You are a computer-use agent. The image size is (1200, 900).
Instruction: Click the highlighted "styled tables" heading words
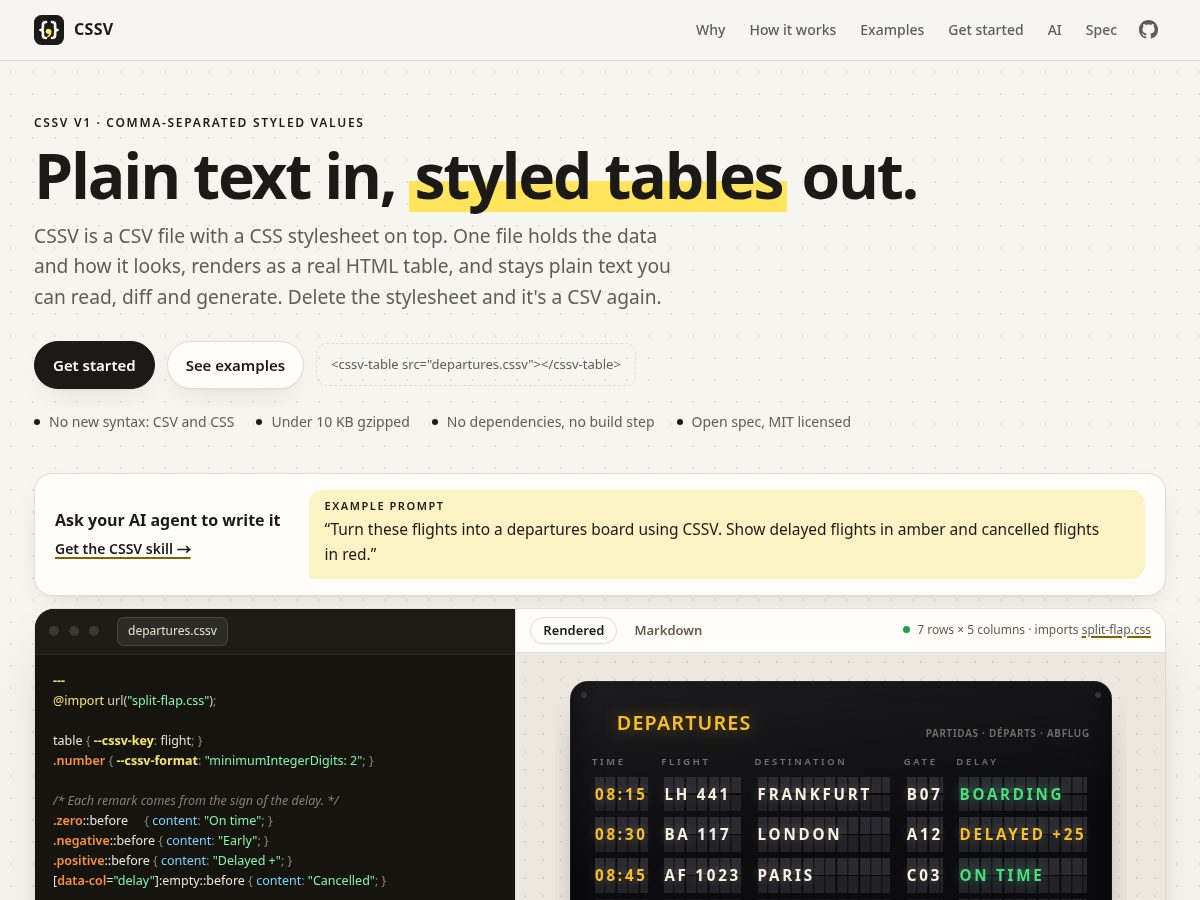[x=598, y=177]
